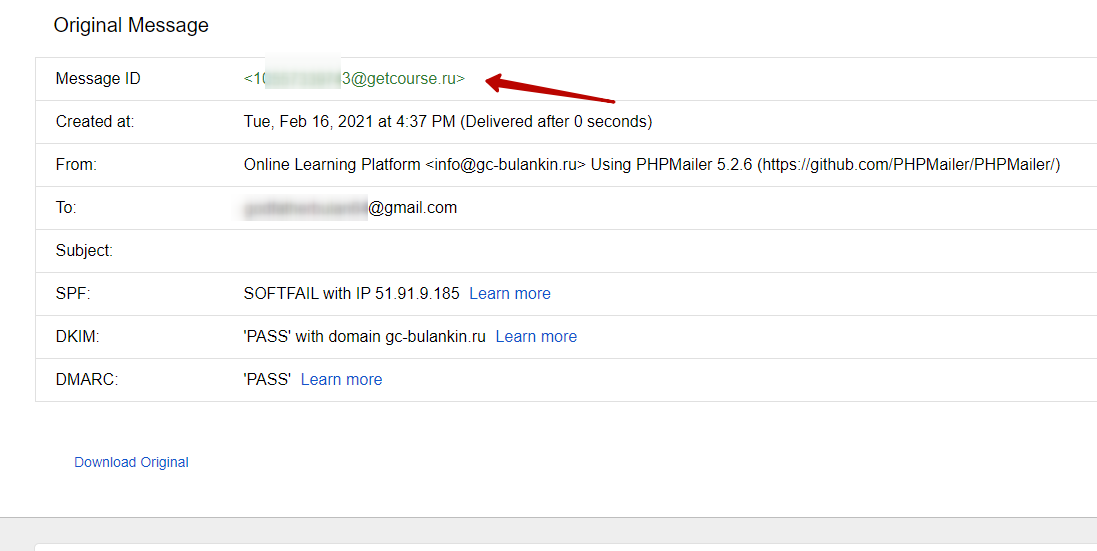Click the Subject: field label

click(x=84, y=251)
